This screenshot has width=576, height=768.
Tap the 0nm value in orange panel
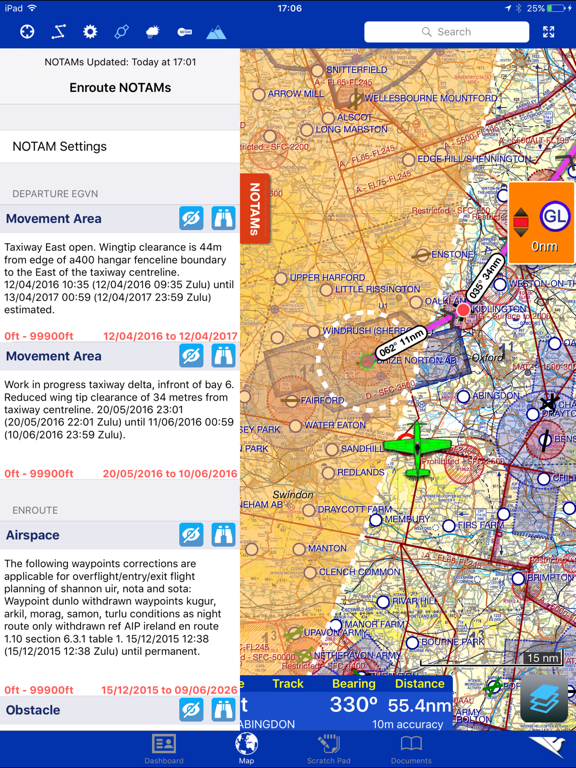click(x=544, y=246)
